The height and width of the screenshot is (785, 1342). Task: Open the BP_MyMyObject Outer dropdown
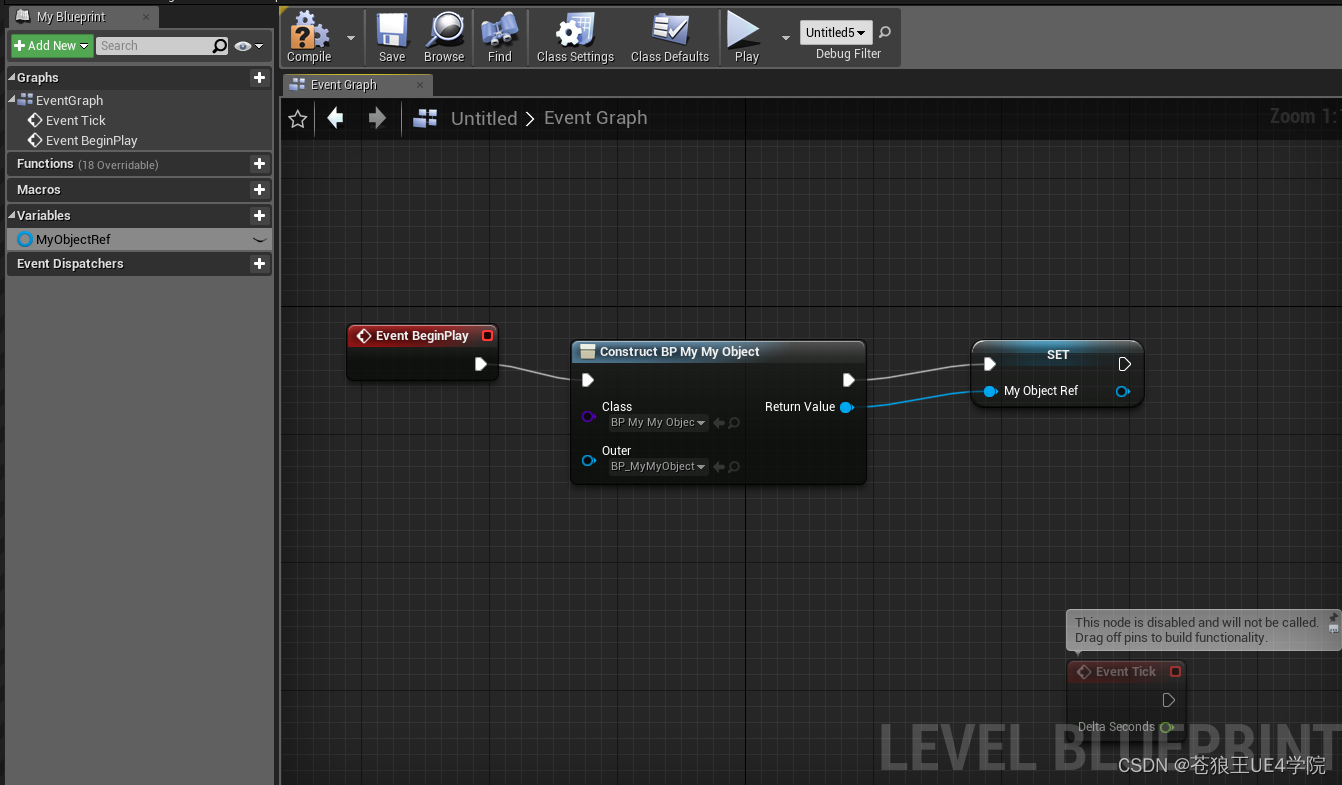658,467
